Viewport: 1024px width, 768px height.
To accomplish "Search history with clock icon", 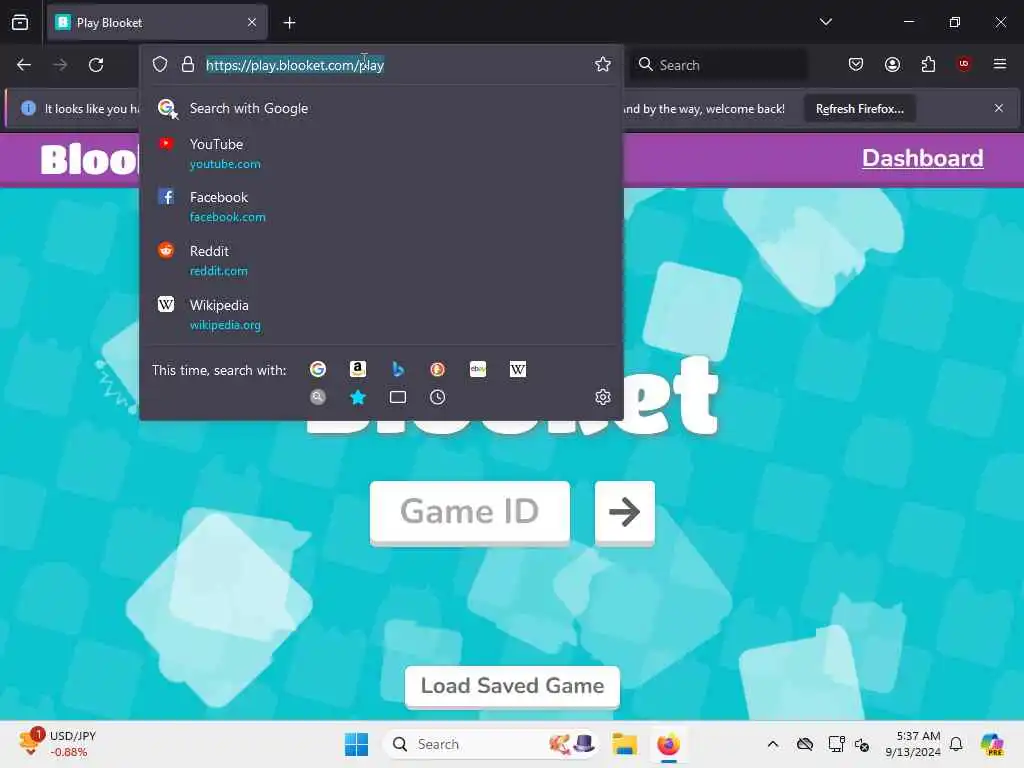I will (438, 397).
